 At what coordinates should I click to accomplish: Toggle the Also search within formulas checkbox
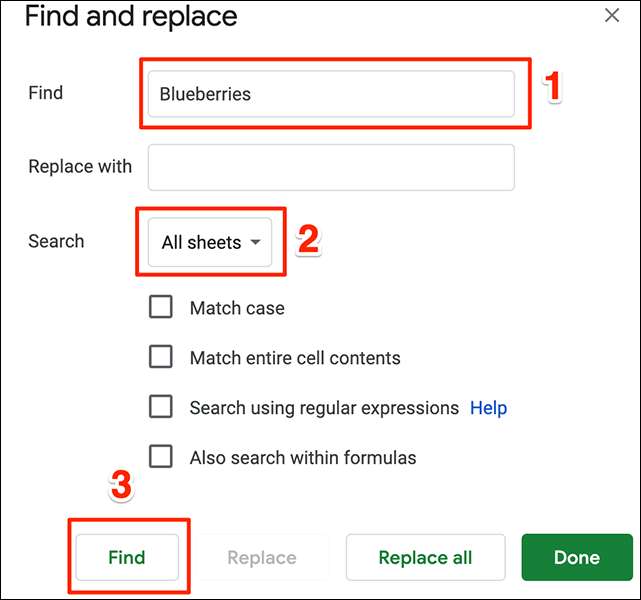[x=161, y=457]
